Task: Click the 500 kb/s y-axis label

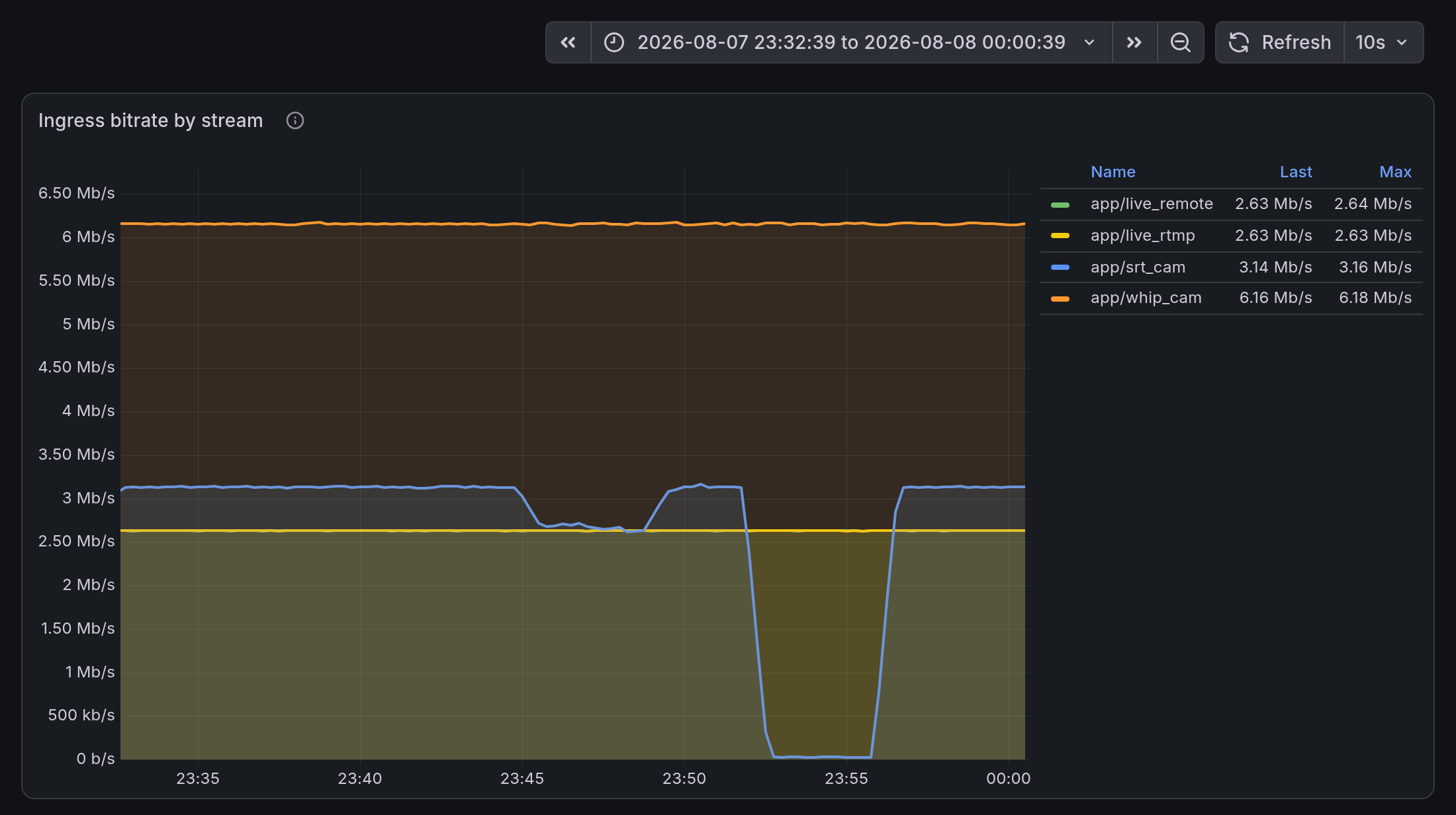Action: [x=81, y=715]
